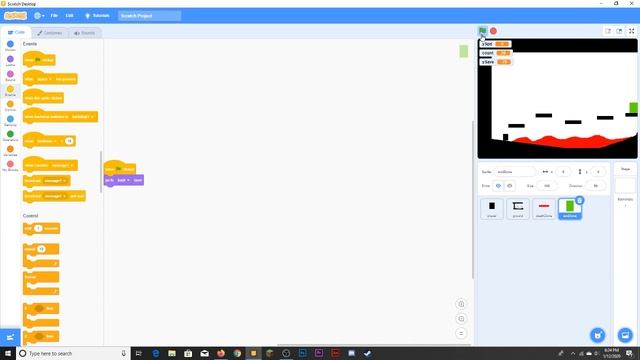Click the sprite Direction field
This screenshot has width=640, height=360.
pos(596,186)
